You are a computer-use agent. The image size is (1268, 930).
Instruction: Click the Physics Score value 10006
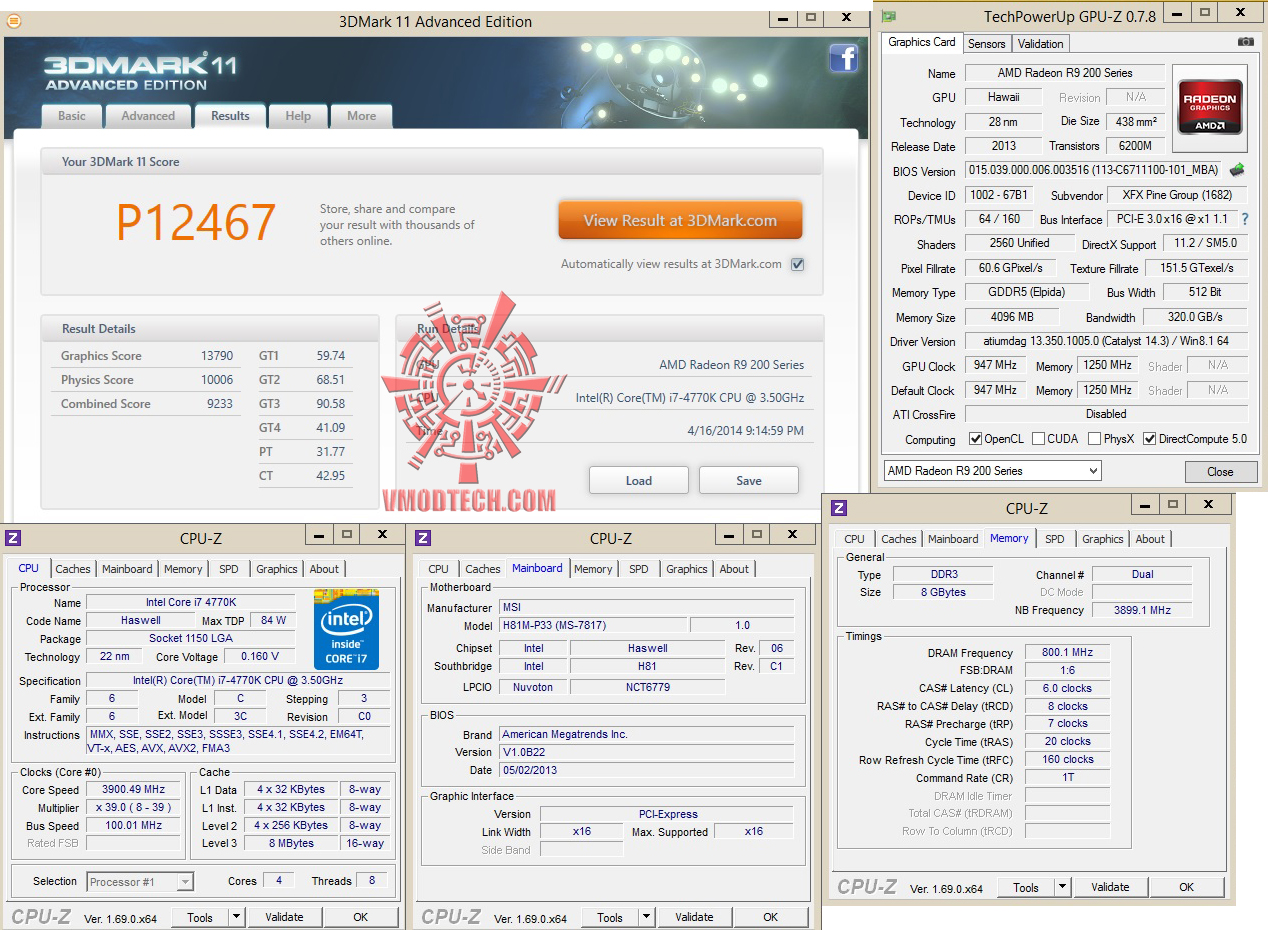217,380
